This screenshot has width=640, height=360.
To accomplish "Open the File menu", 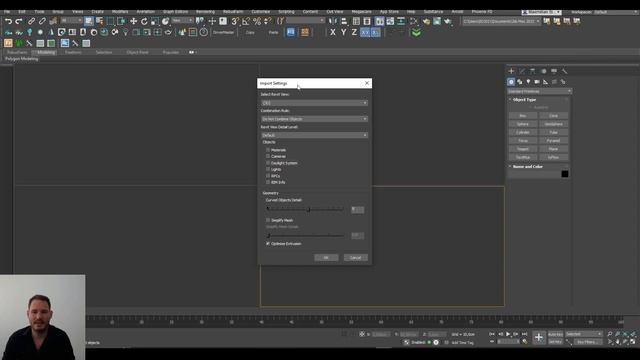I will [x=7, y=12].
